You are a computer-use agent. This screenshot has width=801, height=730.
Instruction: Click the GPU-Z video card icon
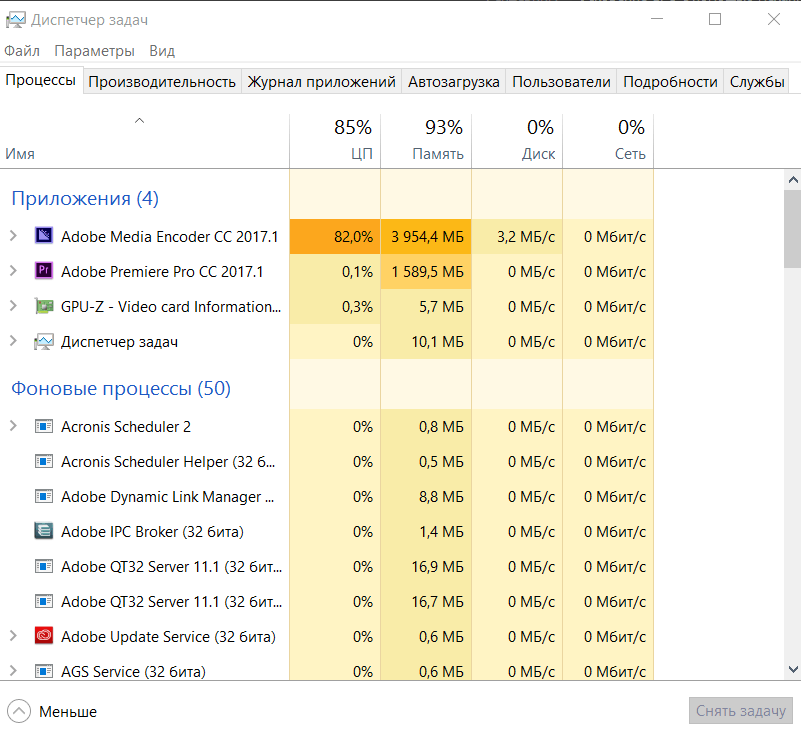tap(44, 306)
